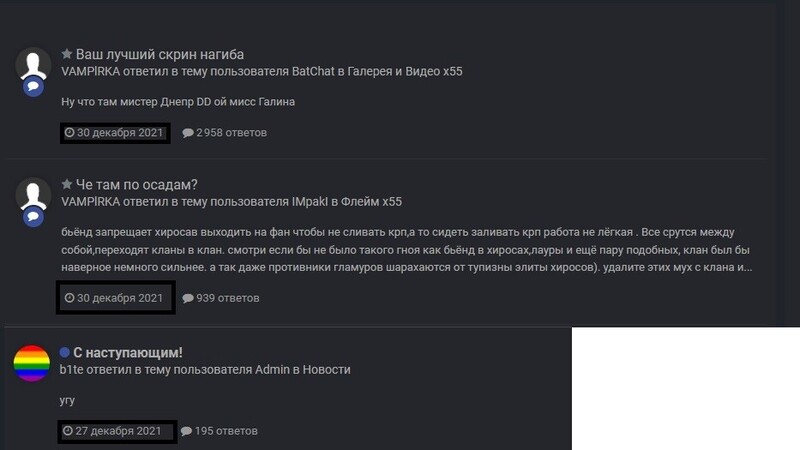Open the topic "Ваш лучший скрин нагиба"

coord(160,54)
